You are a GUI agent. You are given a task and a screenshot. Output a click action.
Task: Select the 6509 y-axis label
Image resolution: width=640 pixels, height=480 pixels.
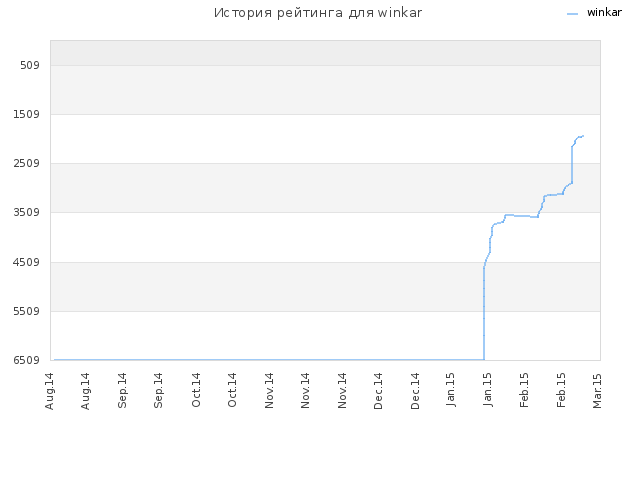(27, 360)
